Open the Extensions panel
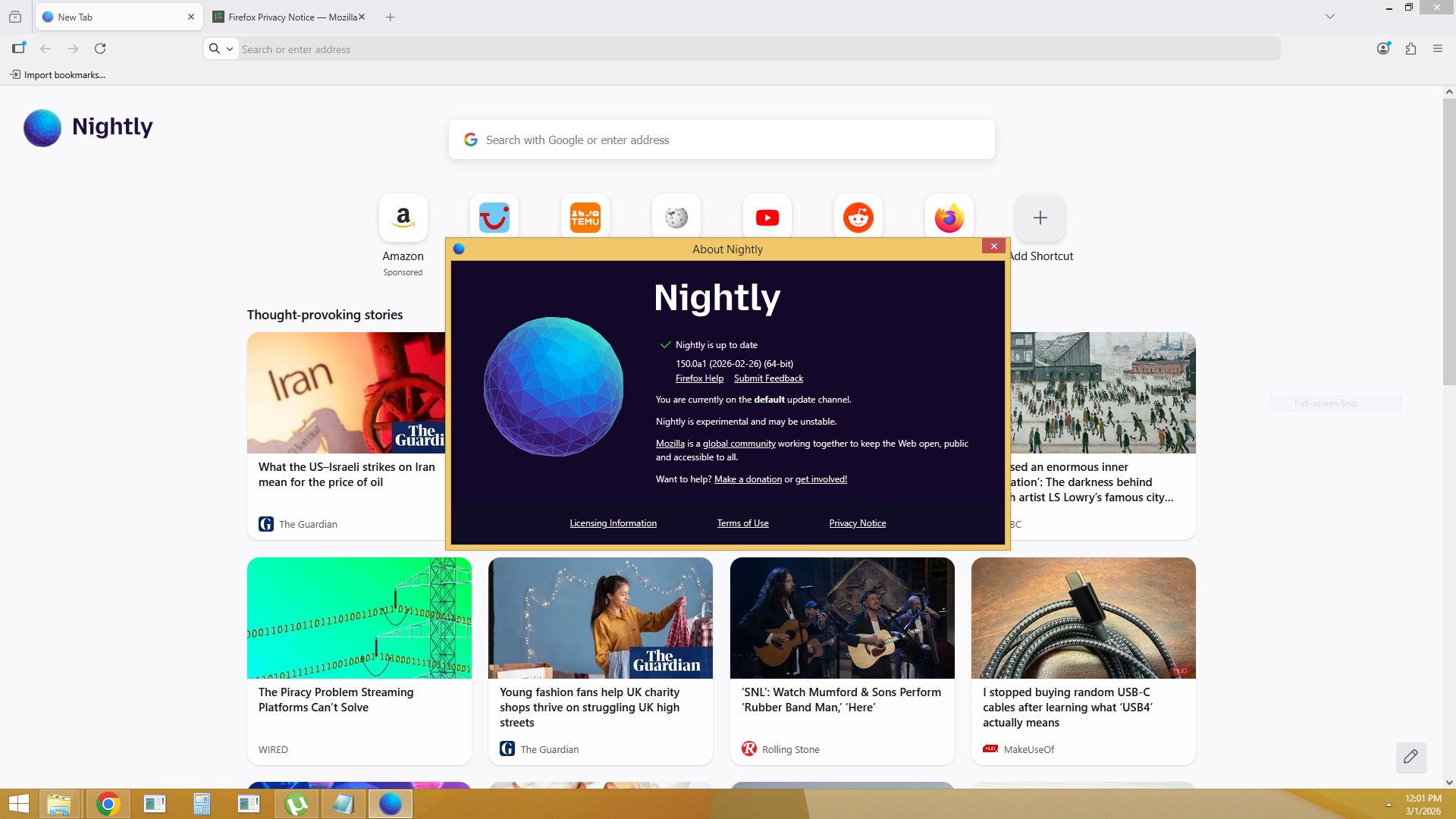The height and width of the screenshot is (819, 1456). click(1410, 49)
